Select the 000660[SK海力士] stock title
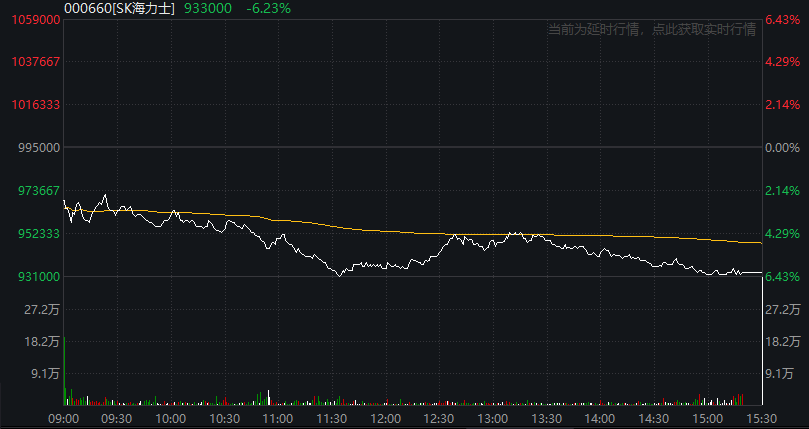 (x=119, y=8)
